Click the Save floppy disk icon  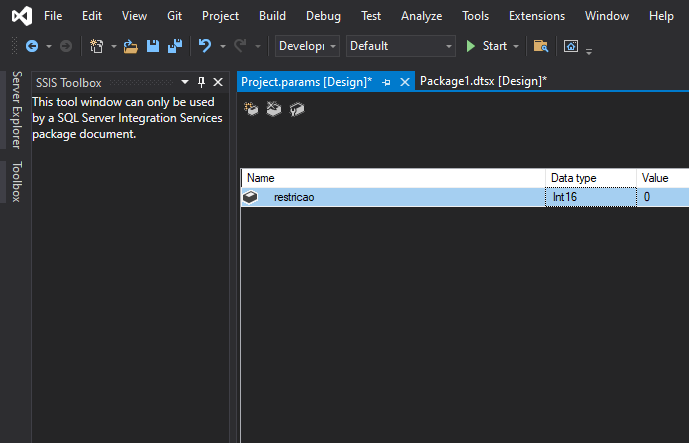(x=153, y=46)
